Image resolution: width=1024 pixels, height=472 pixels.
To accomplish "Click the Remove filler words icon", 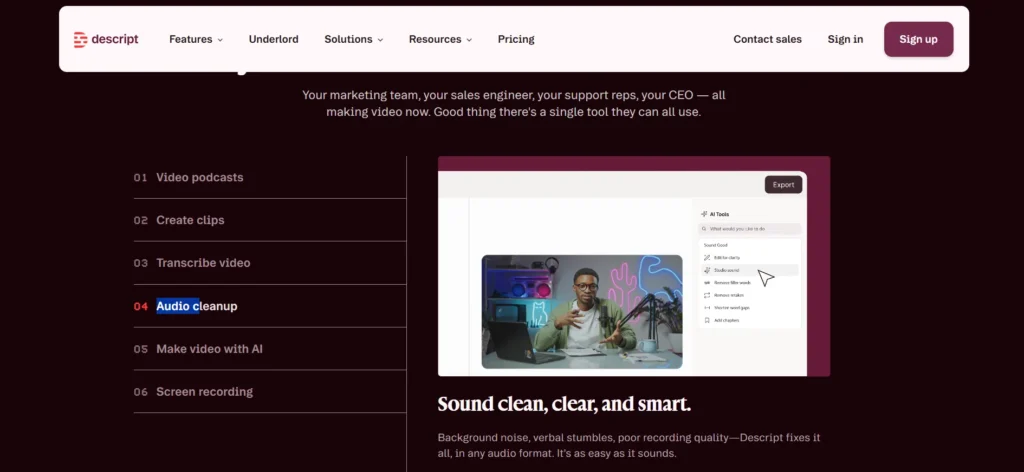I will (x=707, y=283).
